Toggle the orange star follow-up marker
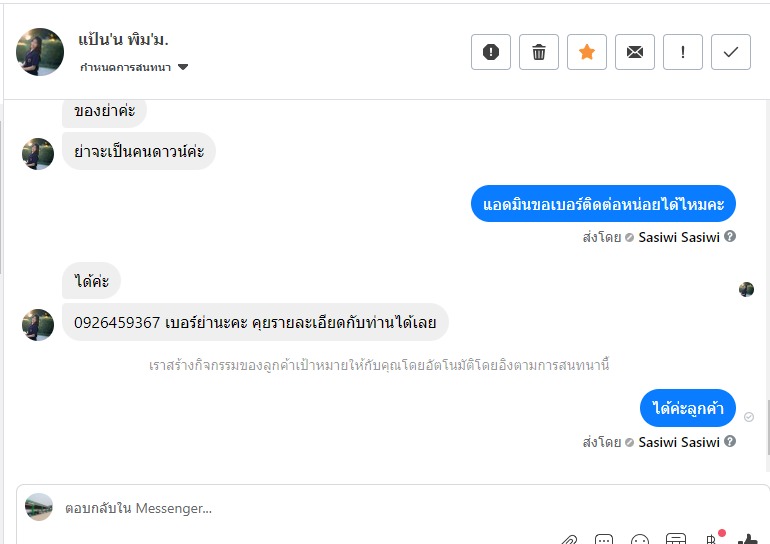This screenshot has width=770, height=544. point(587,52)
